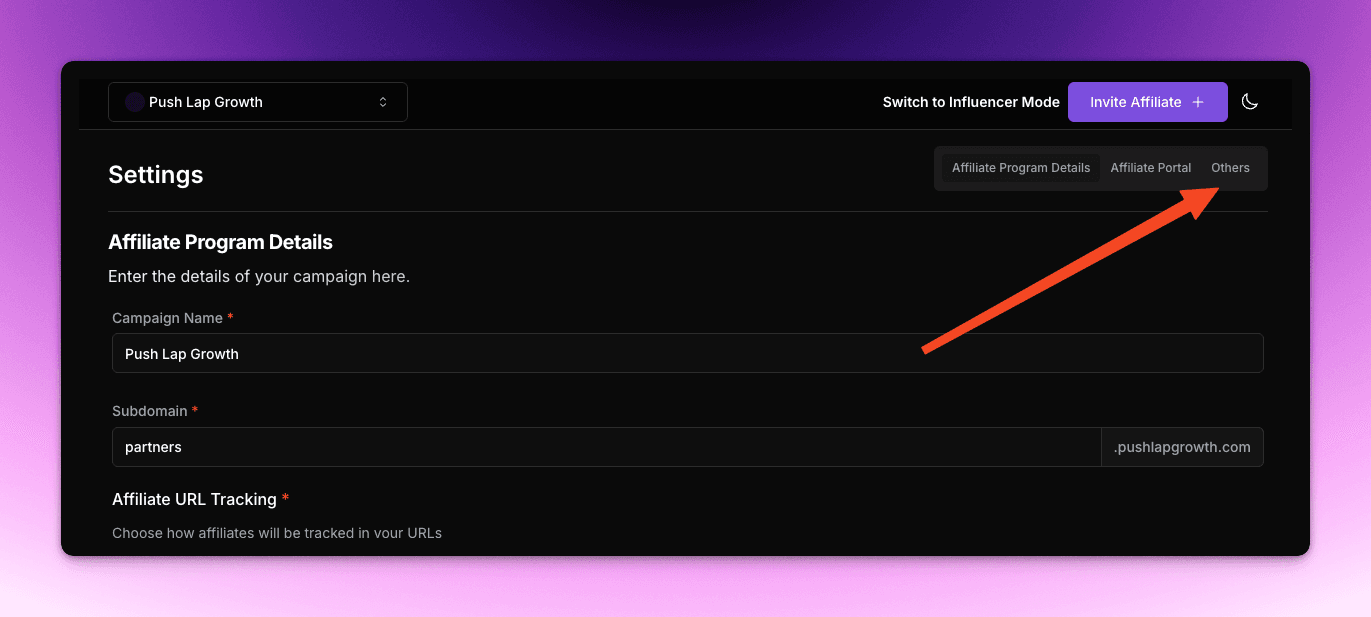Click the Affiliate URL Tracking label
This screenshot has width=1371, height=617.
194,499
